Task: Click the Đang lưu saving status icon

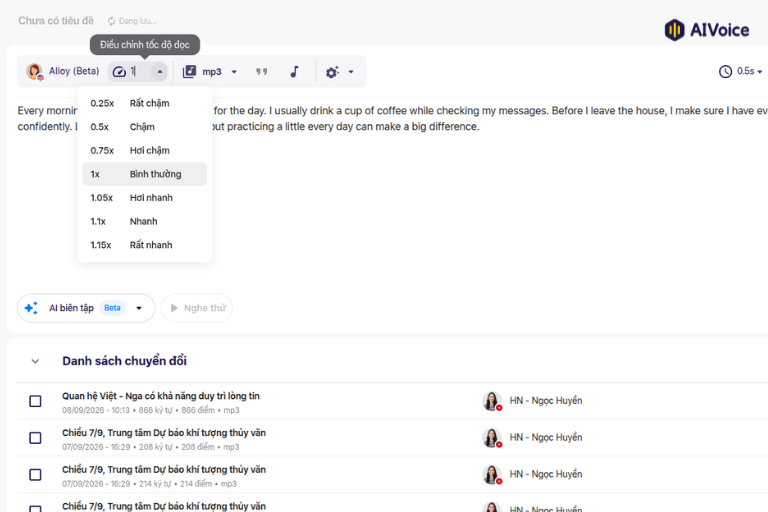Action: (112, 21)
